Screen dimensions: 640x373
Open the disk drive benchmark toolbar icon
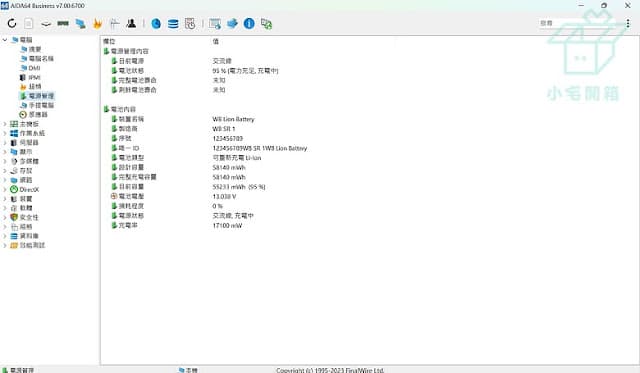[46, 24]
